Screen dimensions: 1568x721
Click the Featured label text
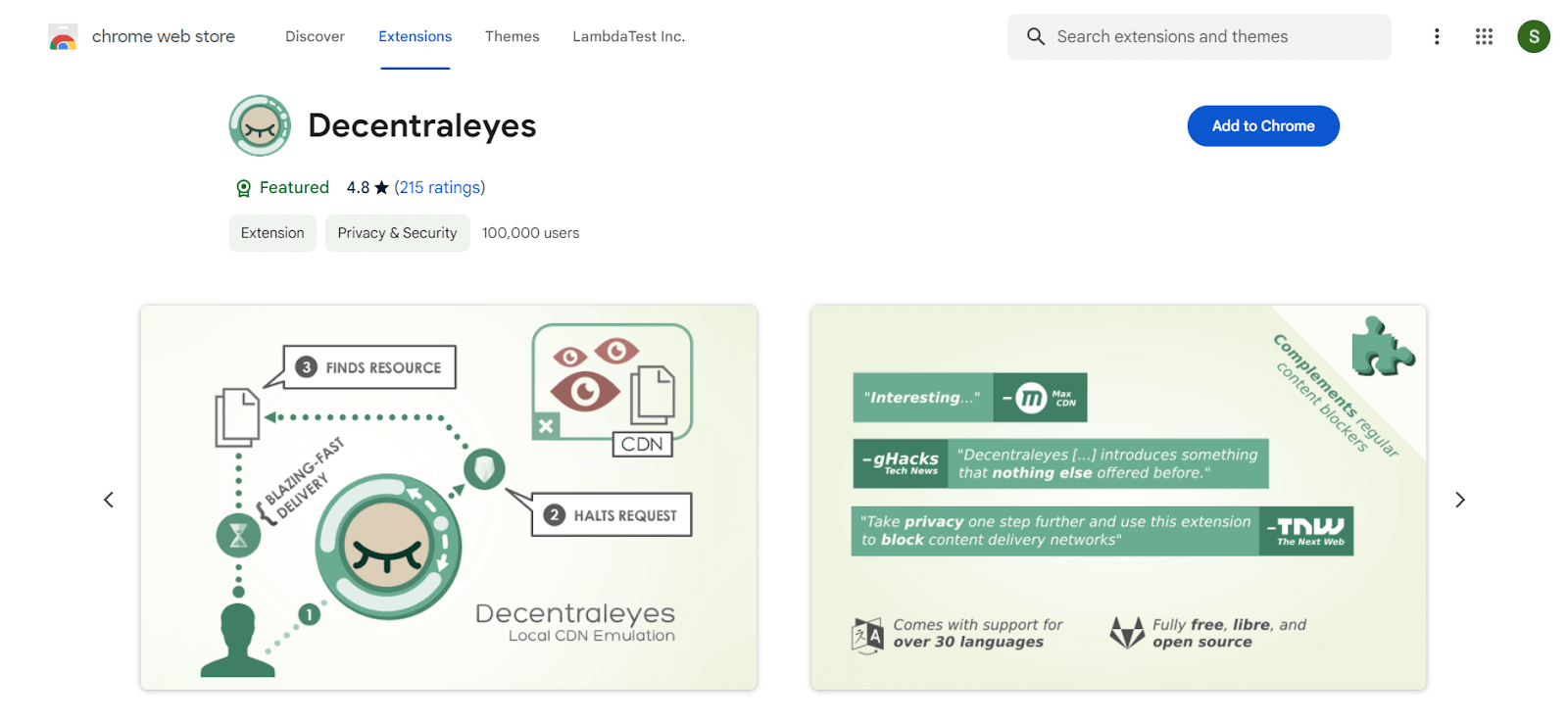pyautogui.click(x=294, y=187)
